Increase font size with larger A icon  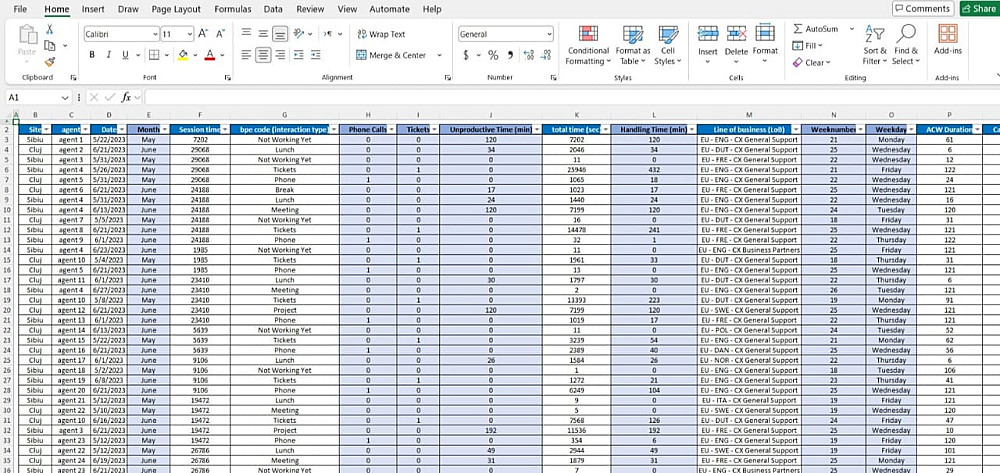coord(203,34)
